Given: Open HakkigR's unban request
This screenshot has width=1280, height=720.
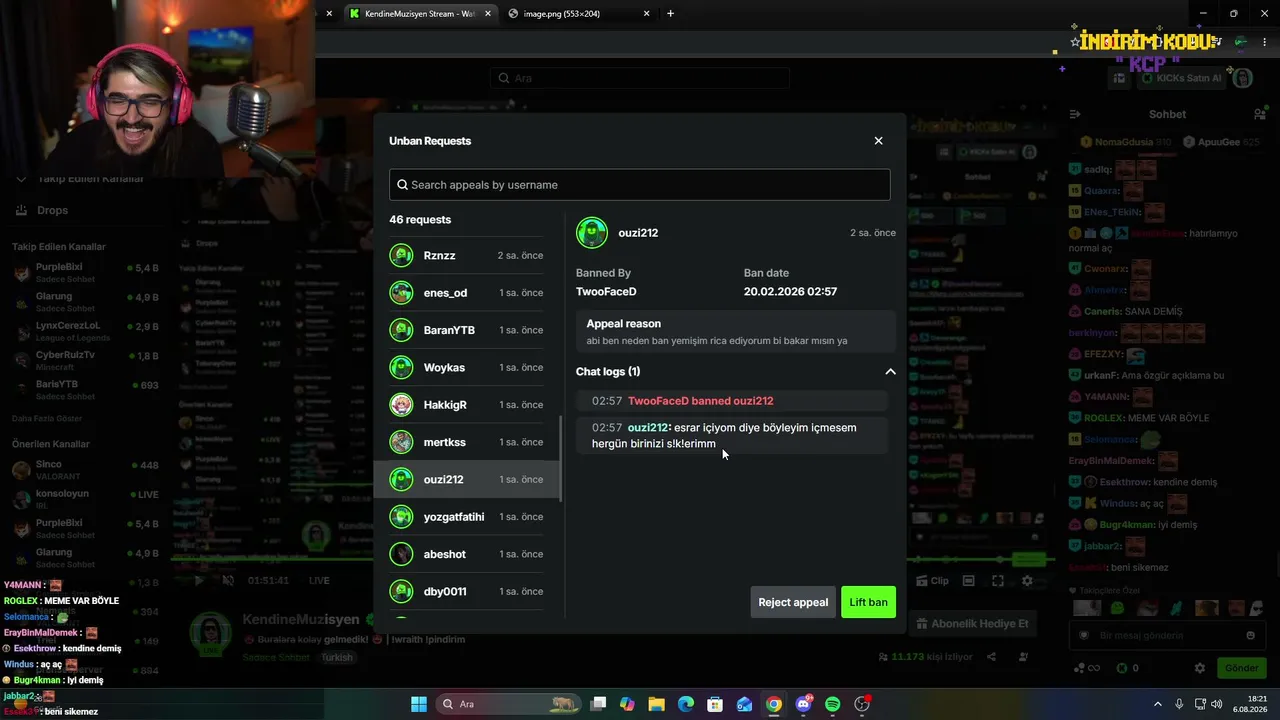Looking at the screenshot, I should pos(466,405).
